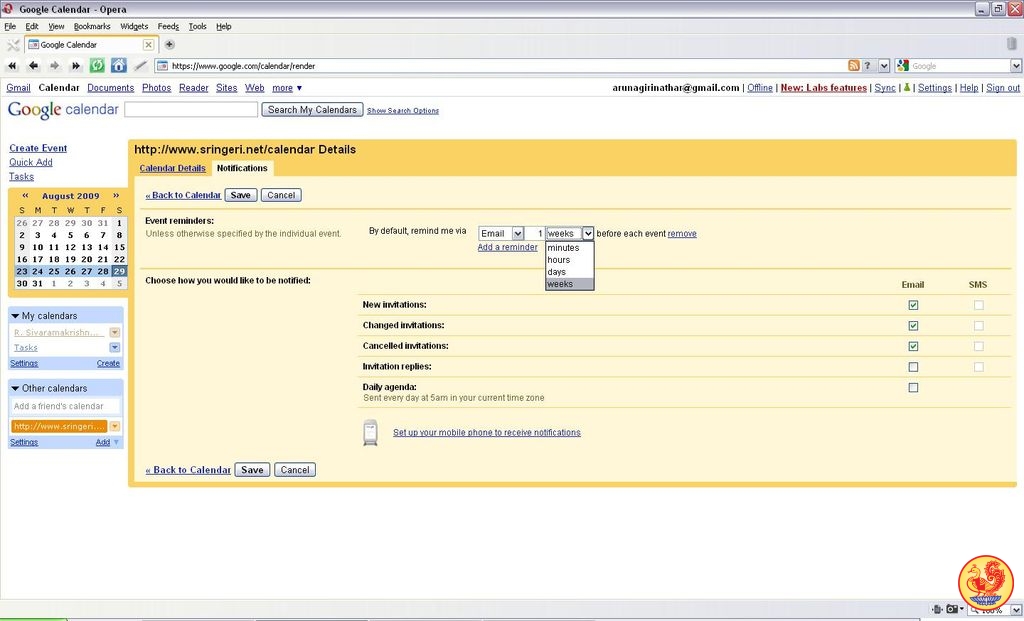The width and height of the screenshot is (1024, 621).
Task: Go back with the Back arrow
Action: tap(33, 66)
